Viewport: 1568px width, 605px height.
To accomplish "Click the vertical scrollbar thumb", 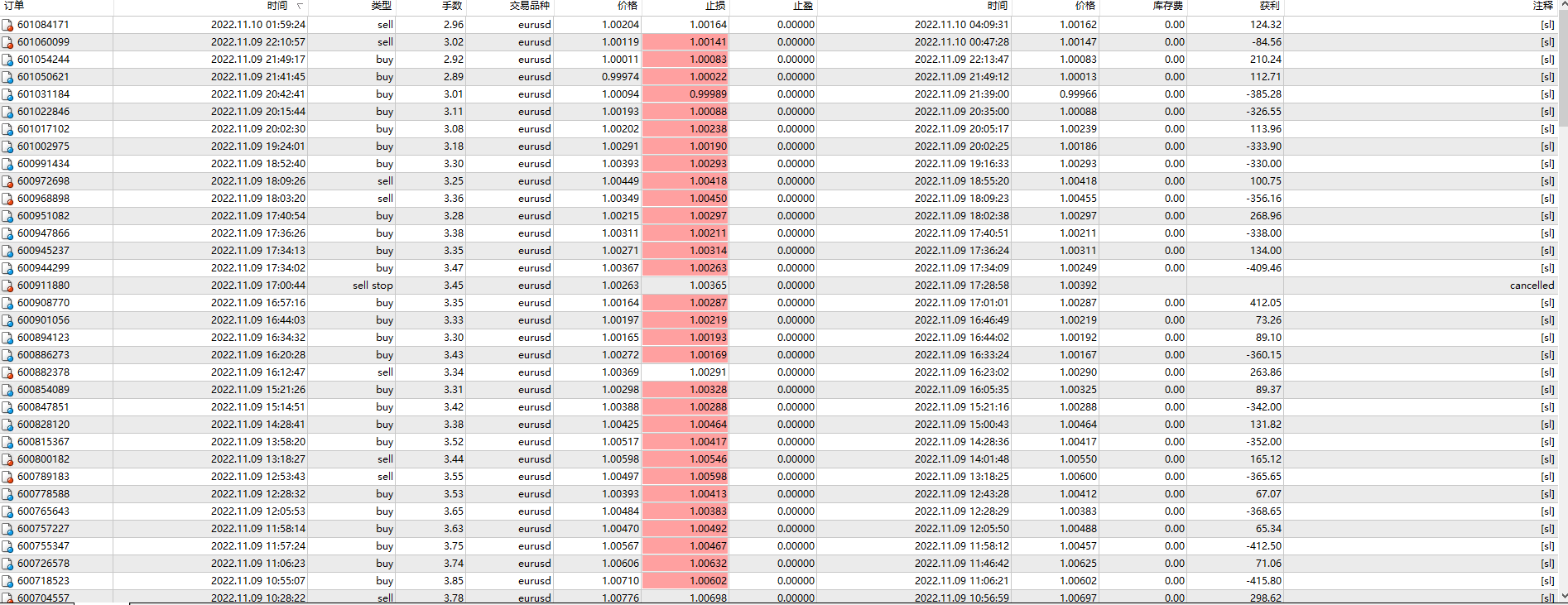I will coord(1563,70).
